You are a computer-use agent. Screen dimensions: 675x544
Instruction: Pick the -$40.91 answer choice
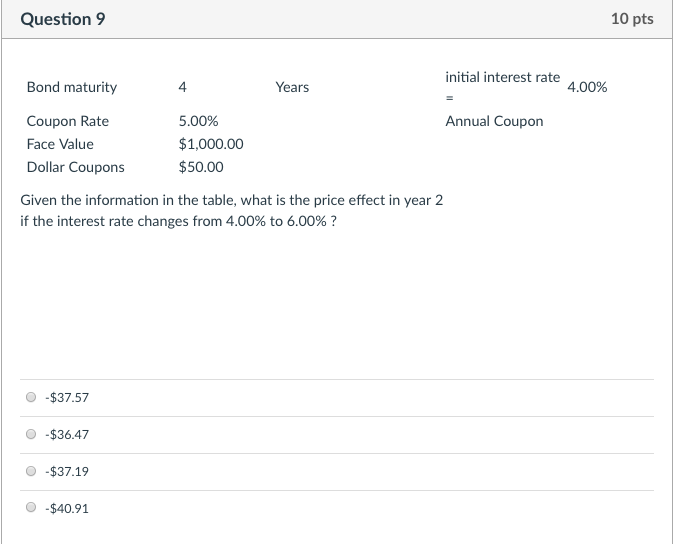coord(31,507)
